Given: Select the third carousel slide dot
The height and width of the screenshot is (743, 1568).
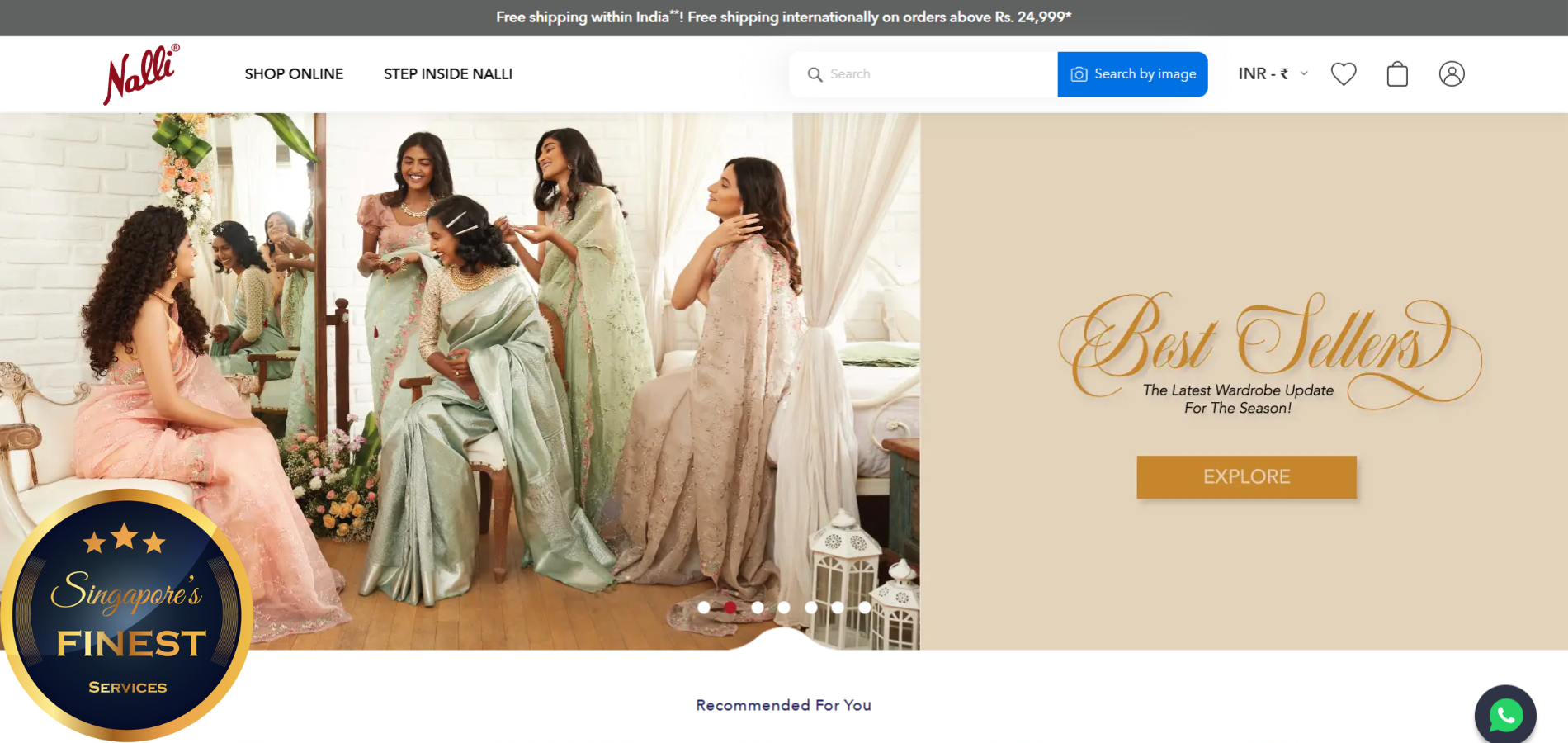Looking at the screenshot, I should tap(758, 608).
